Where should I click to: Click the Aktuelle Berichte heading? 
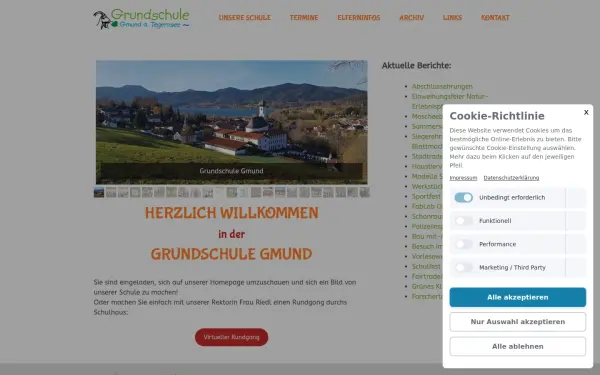pyautogui.click(x=416, y=65)
